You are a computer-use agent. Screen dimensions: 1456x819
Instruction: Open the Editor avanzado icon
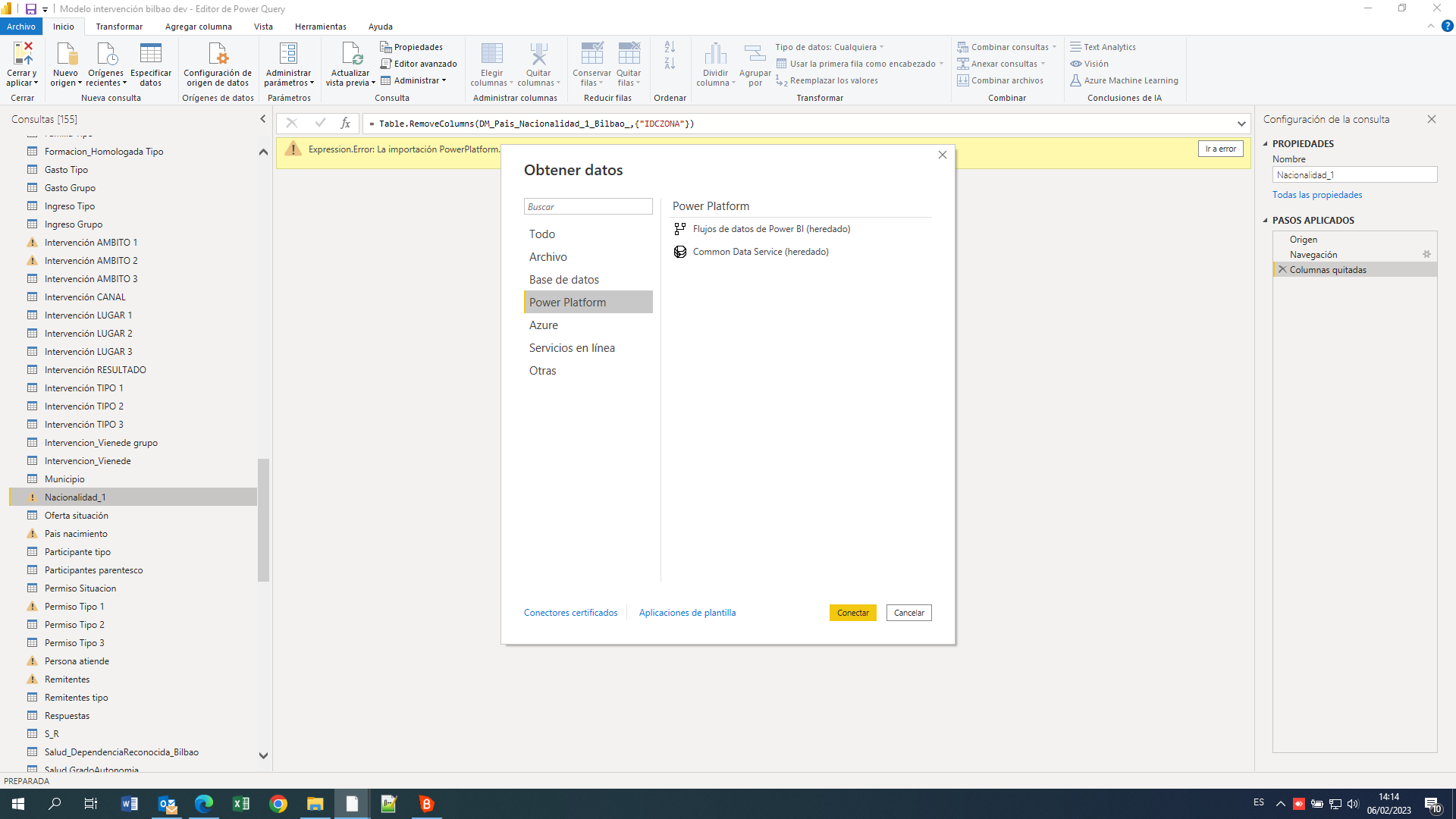385,64
